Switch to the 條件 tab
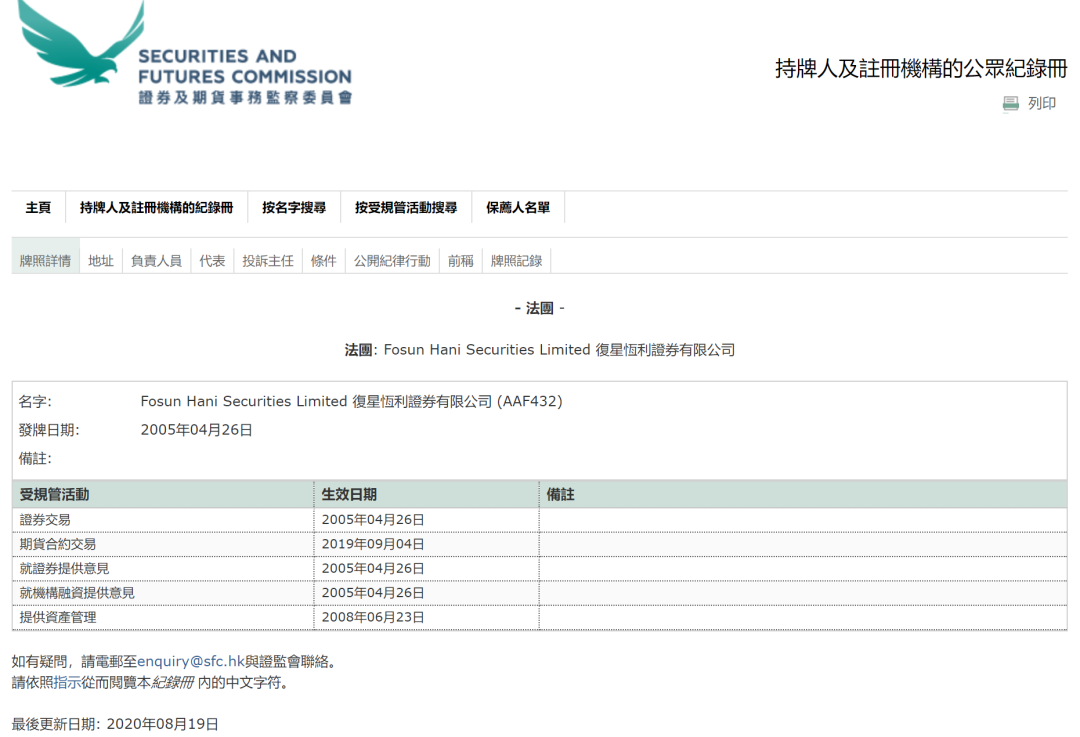This screenshot has width=1080, height=737. 323,258
